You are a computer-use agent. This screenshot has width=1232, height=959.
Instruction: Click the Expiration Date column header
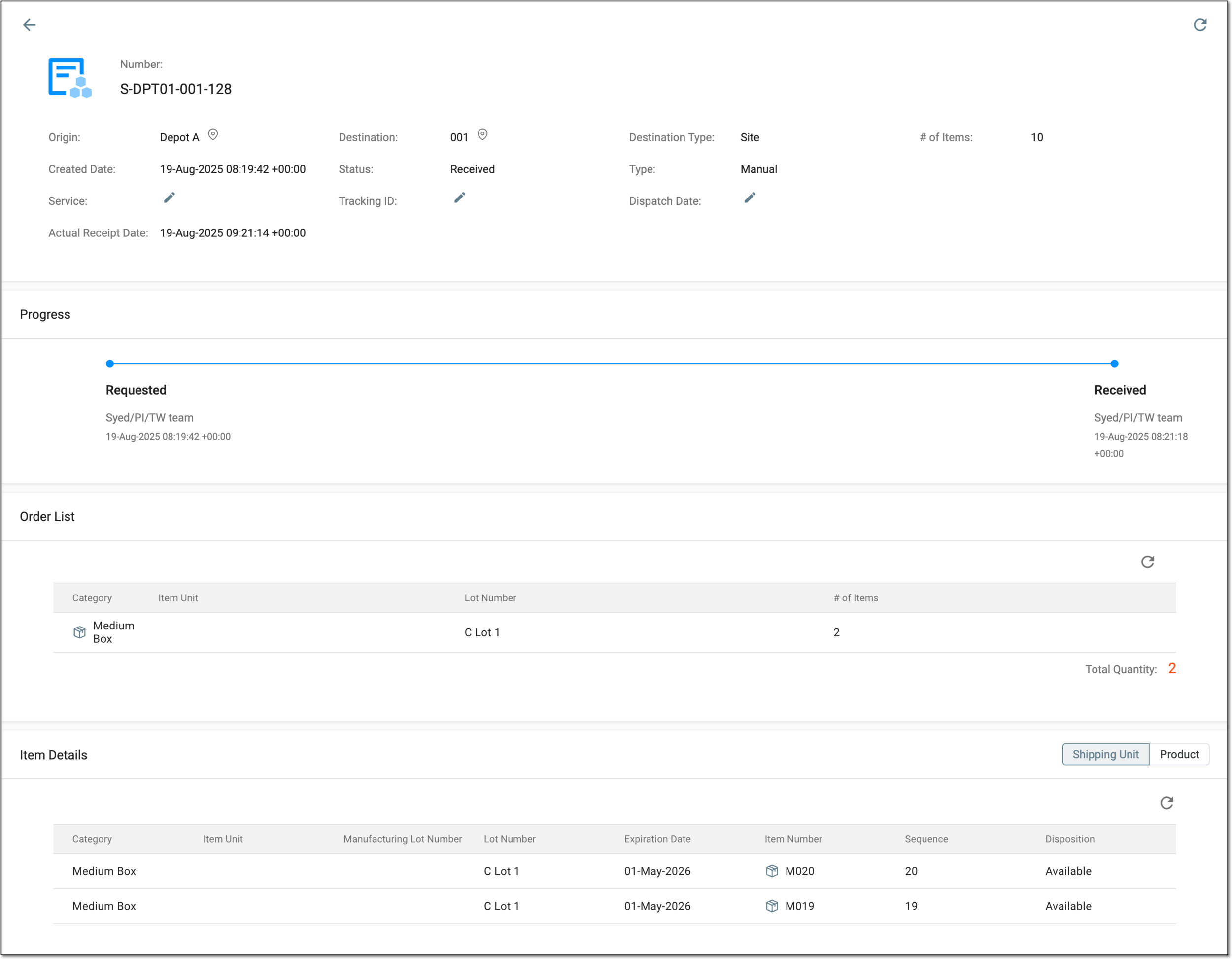coord(657,839)
